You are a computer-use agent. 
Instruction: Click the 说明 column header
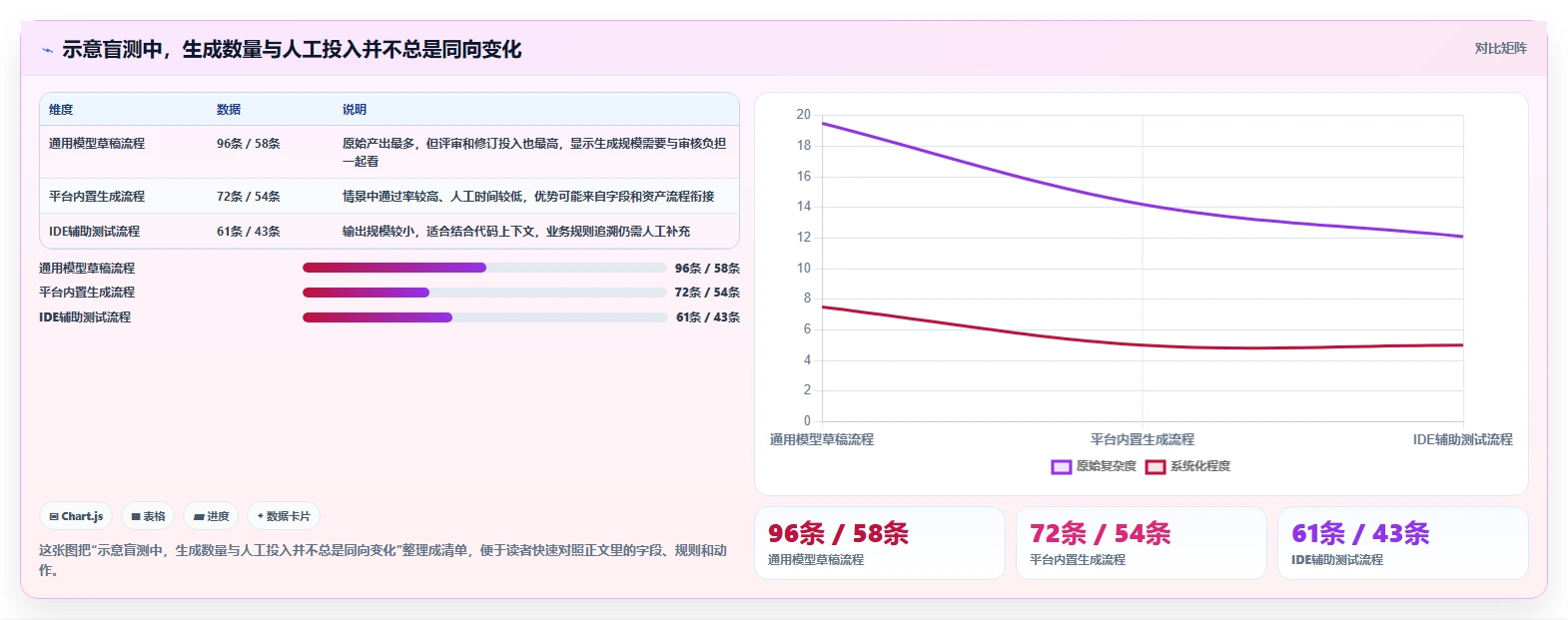355,110
